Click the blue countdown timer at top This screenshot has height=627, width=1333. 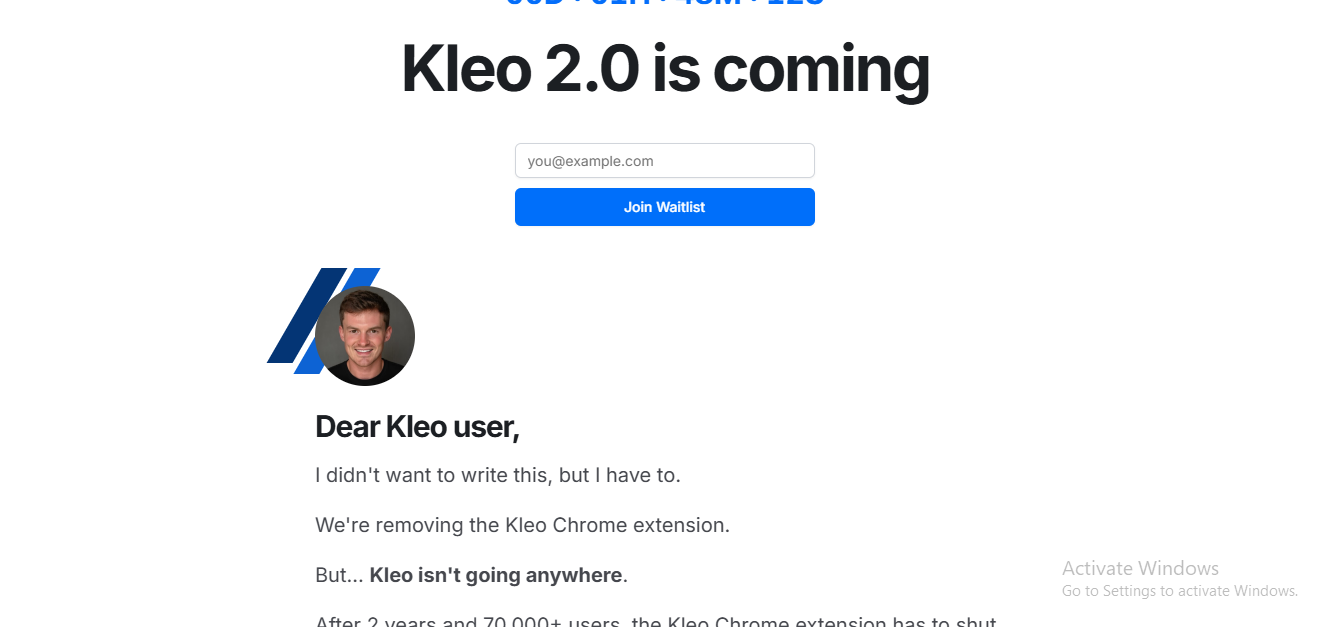tap(665, 3)
